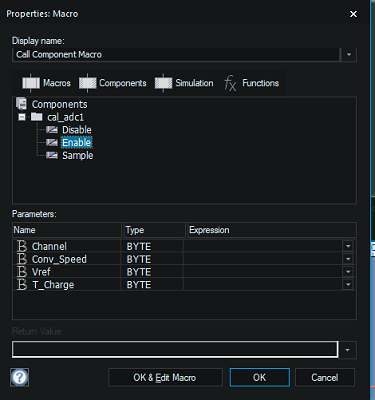375x400 pixels.
Task: Select the Conv_Speed parameter name
Action: pos(59,259)
